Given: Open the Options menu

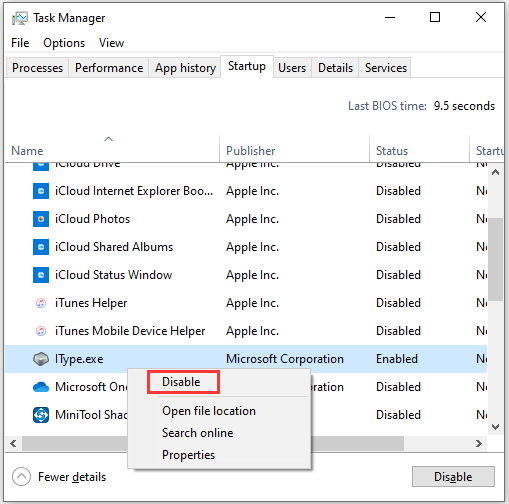Looking at the screenshot, I should [64, 43].
